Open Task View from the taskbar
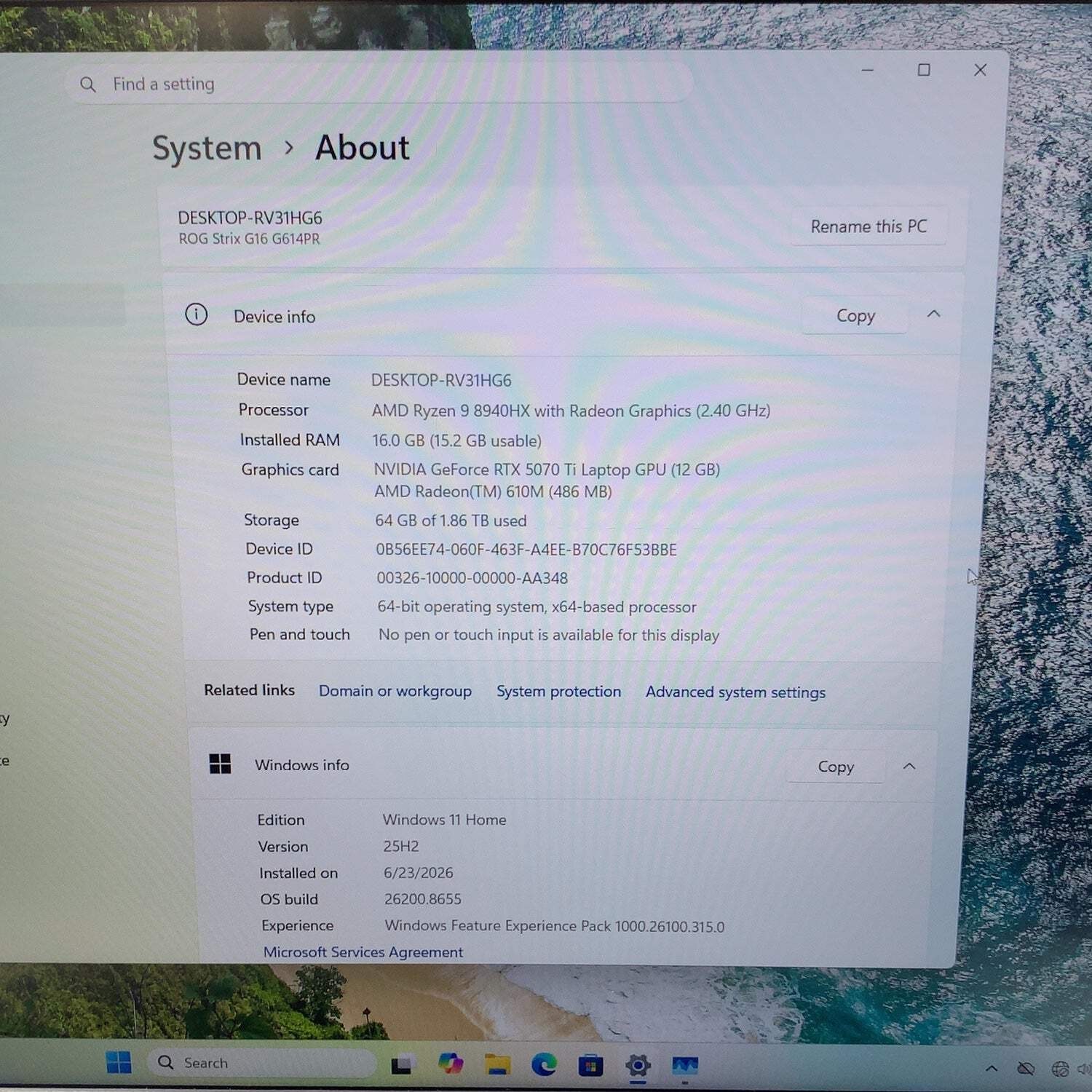The image size is (1092, 1092). tap(402, 1065)
